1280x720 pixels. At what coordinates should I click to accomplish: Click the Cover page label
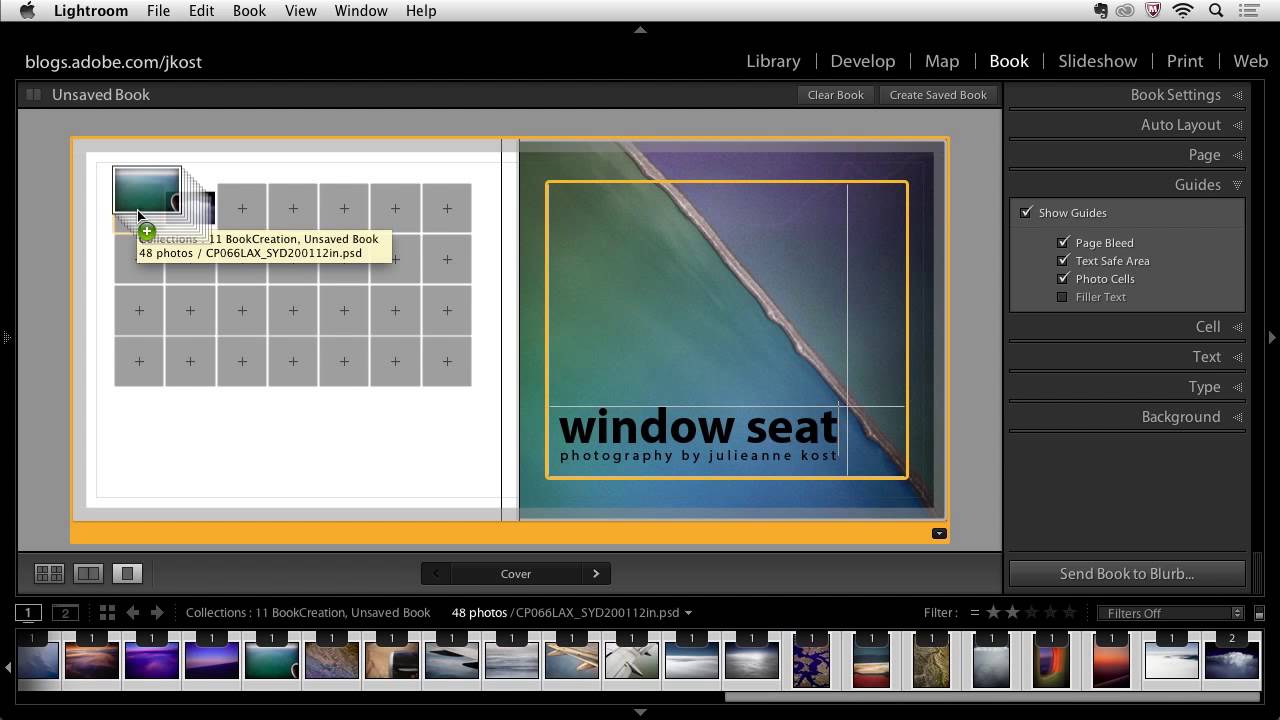click(x=516, y=574)
